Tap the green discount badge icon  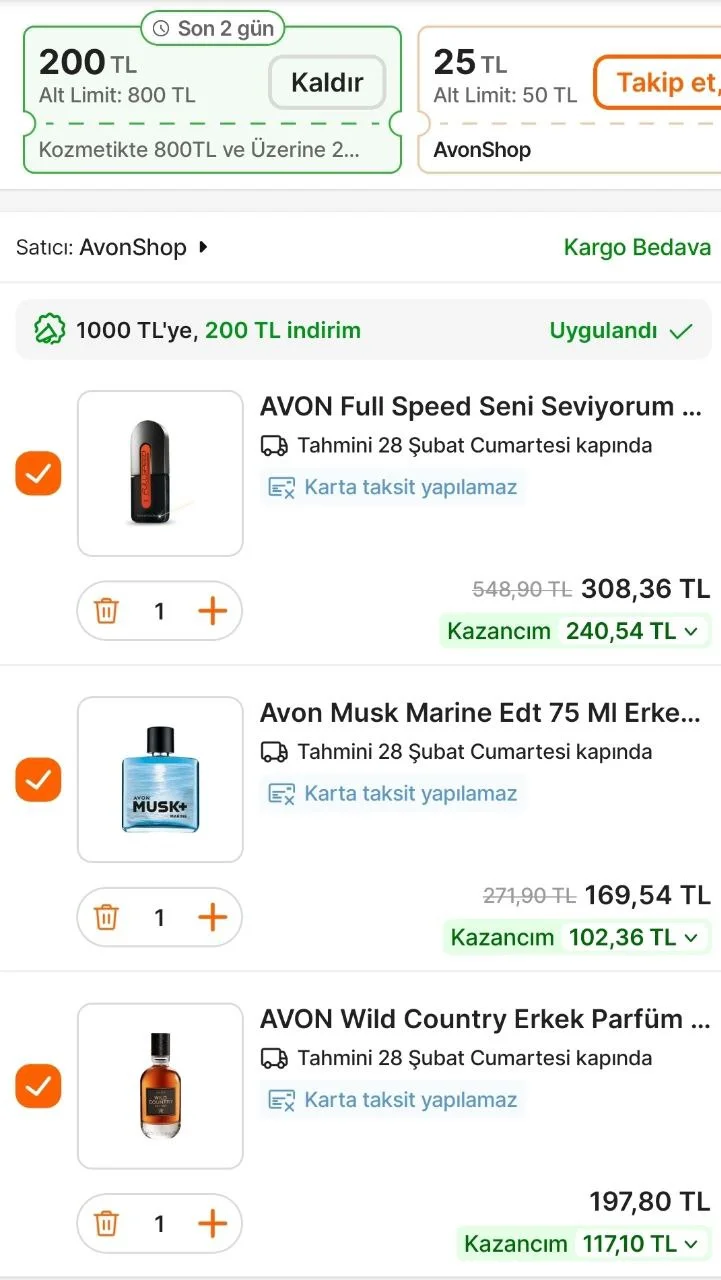pos(50,330)
